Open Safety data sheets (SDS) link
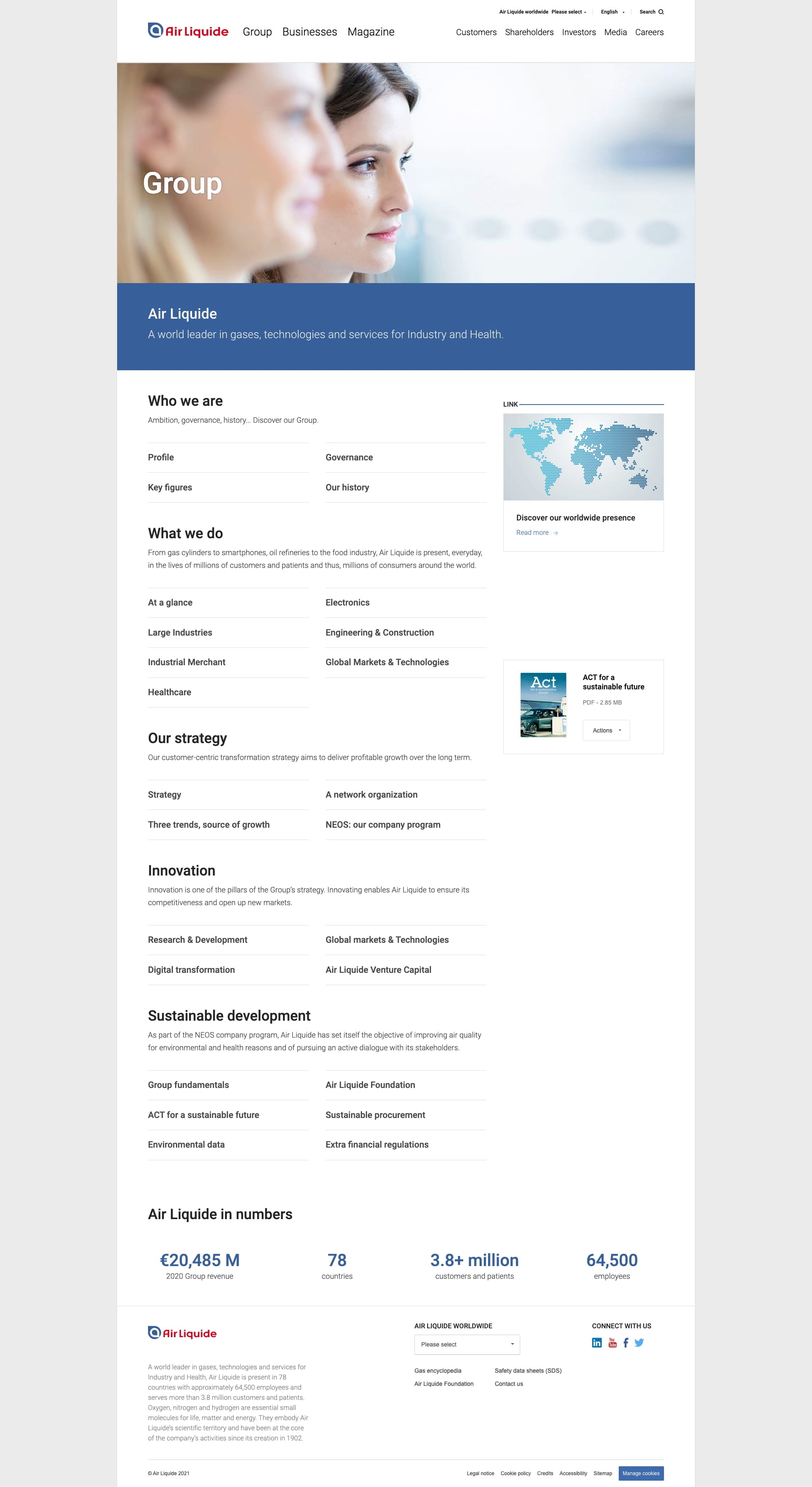This screenshot has height=1487, width=812. point(528,1370)
